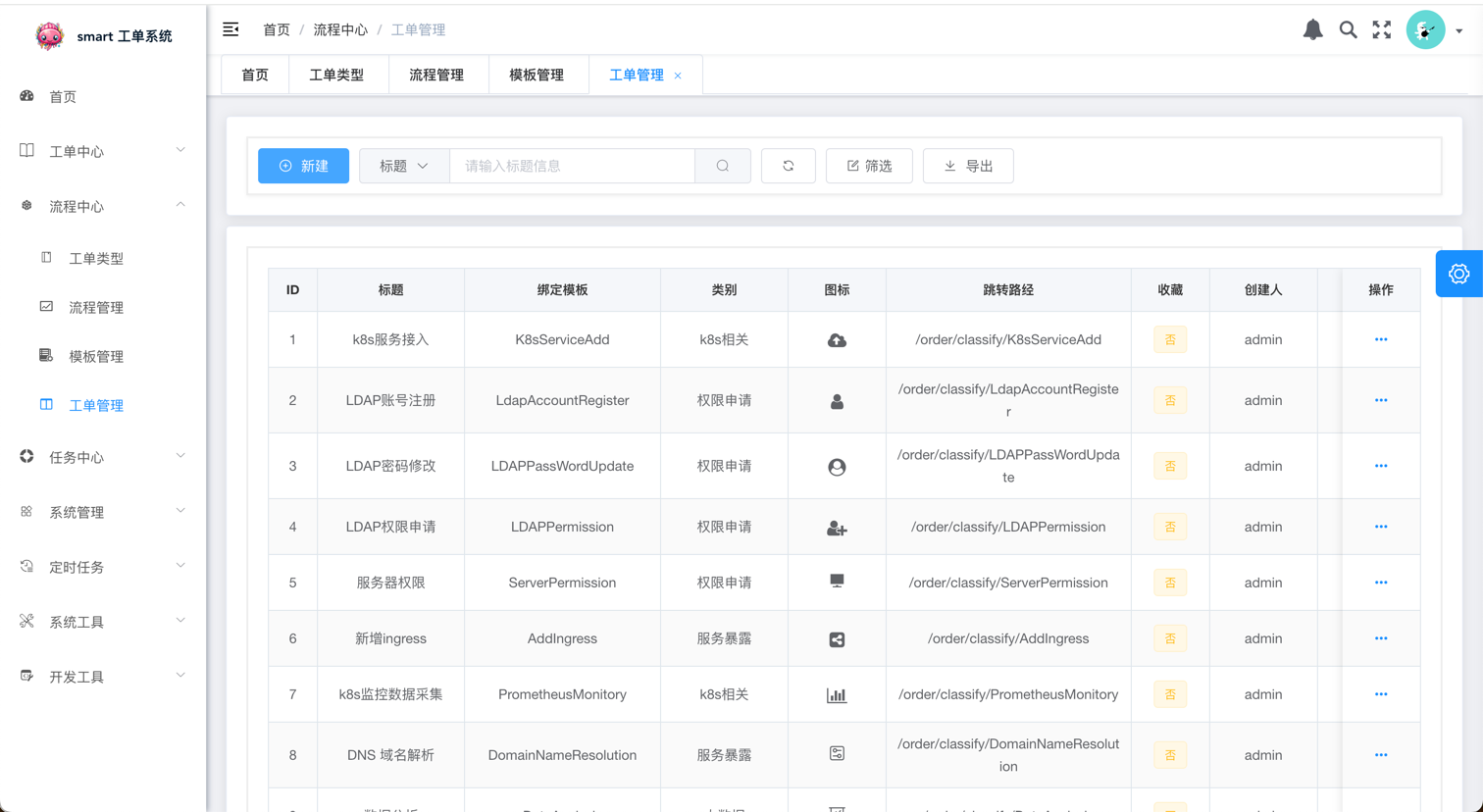This screenshot has height=812, width=1483.
Task: Toggle the sidebar collapse hamburger icon
Action: [230, 29]
